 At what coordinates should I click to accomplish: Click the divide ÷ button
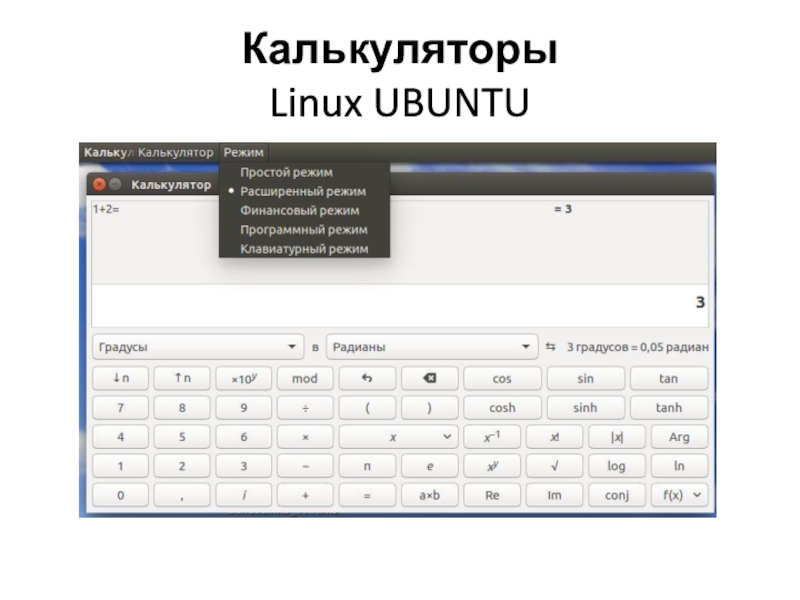[x=305, y=408]
